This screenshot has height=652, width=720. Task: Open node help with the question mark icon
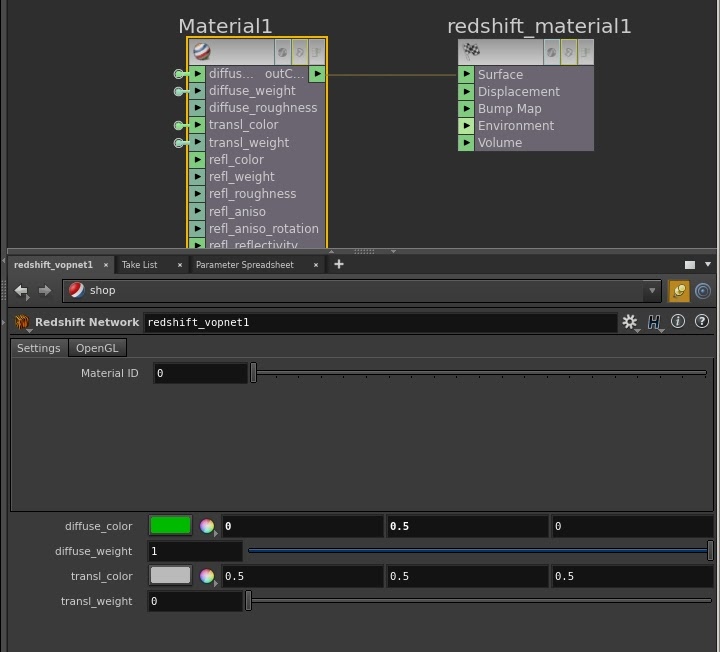702,321
